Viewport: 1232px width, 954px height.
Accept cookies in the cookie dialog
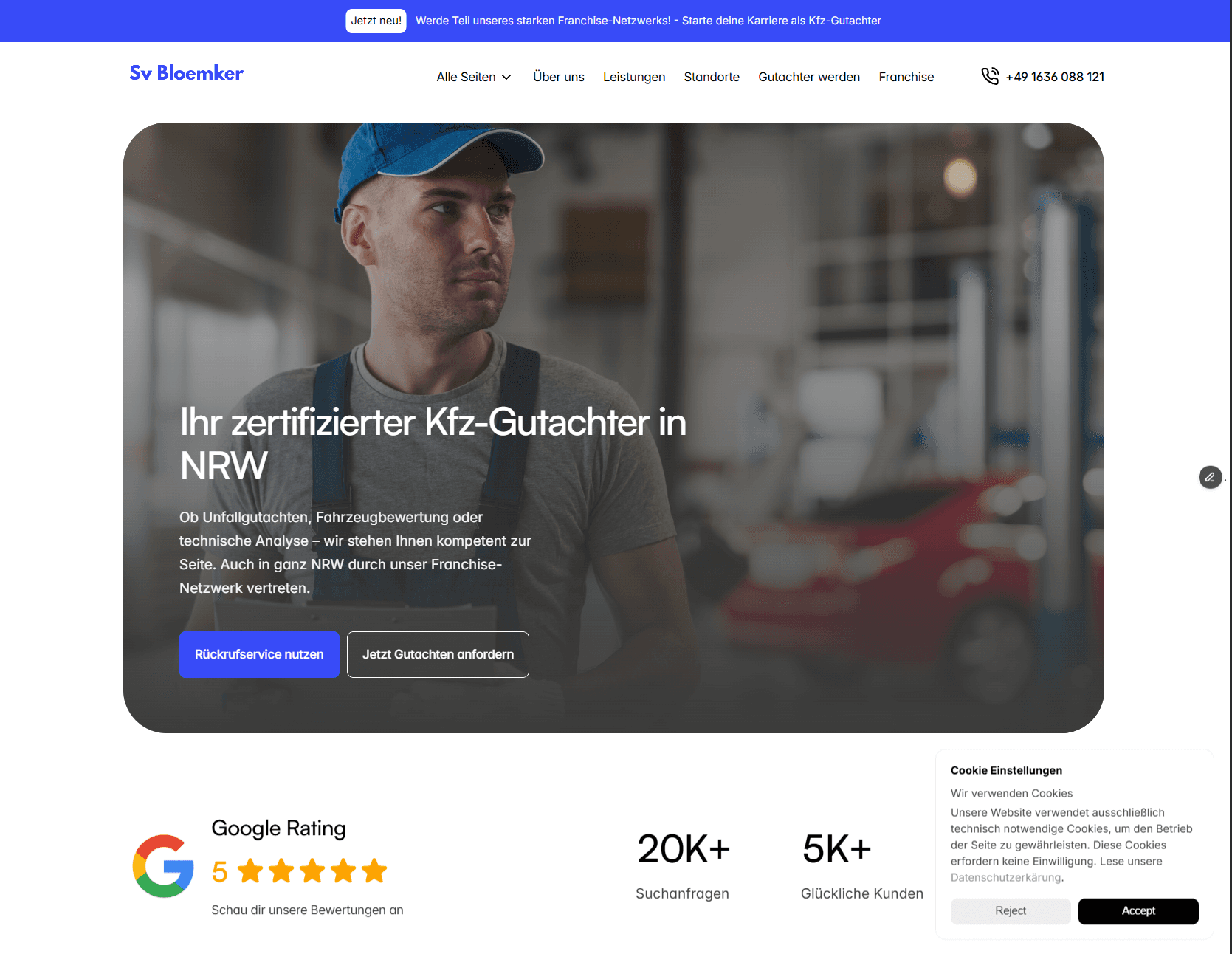pyautogui.click(x=1138, y=911)
